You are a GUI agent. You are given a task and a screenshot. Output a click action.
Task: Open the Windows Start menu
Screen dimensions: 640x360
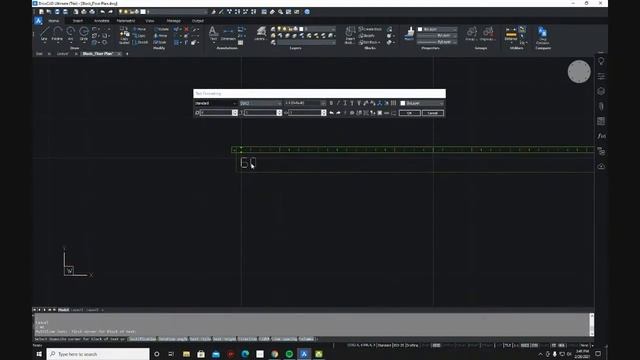[39, 354]
